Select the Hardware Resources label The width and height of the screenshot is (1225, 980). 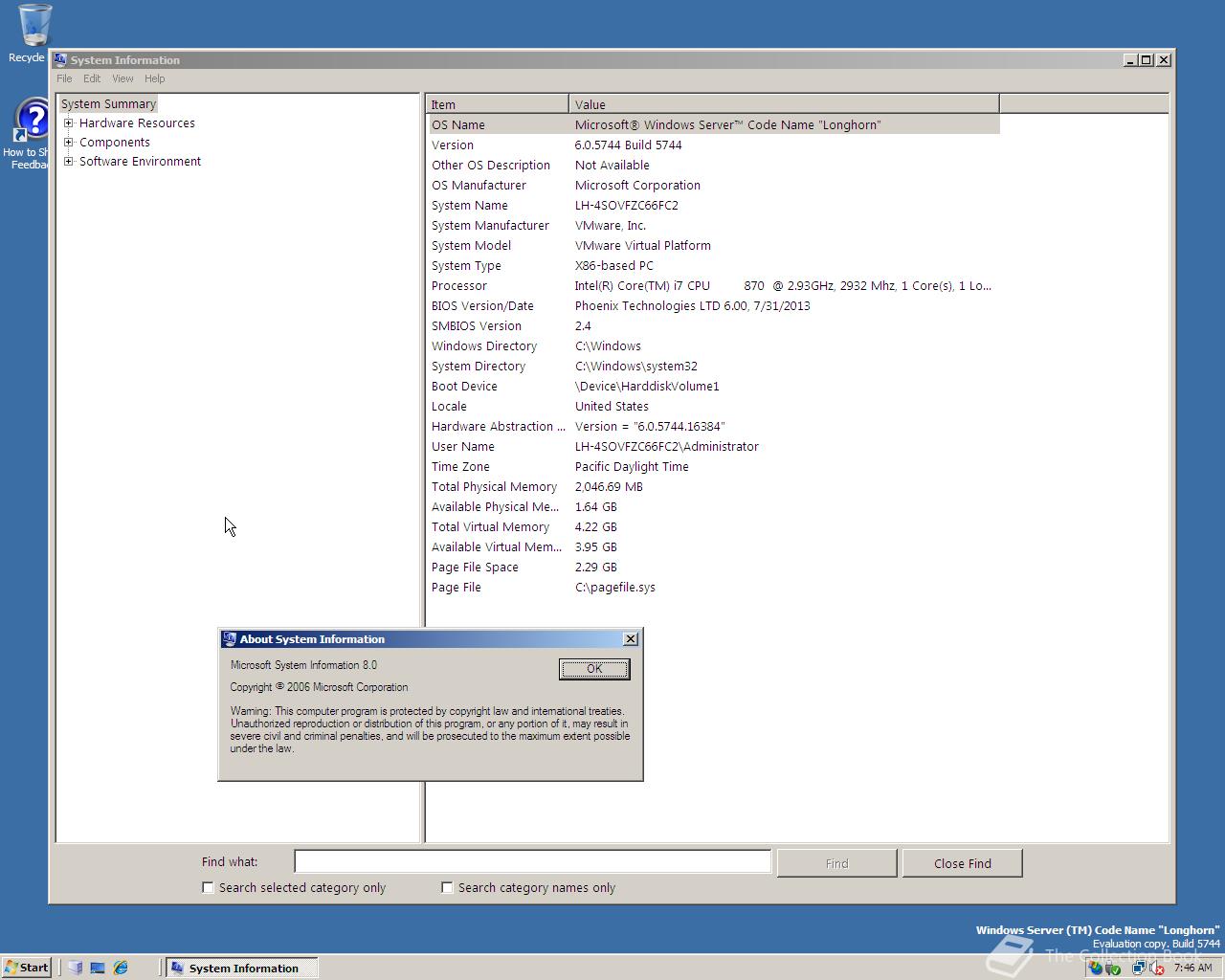click(137, 122)
